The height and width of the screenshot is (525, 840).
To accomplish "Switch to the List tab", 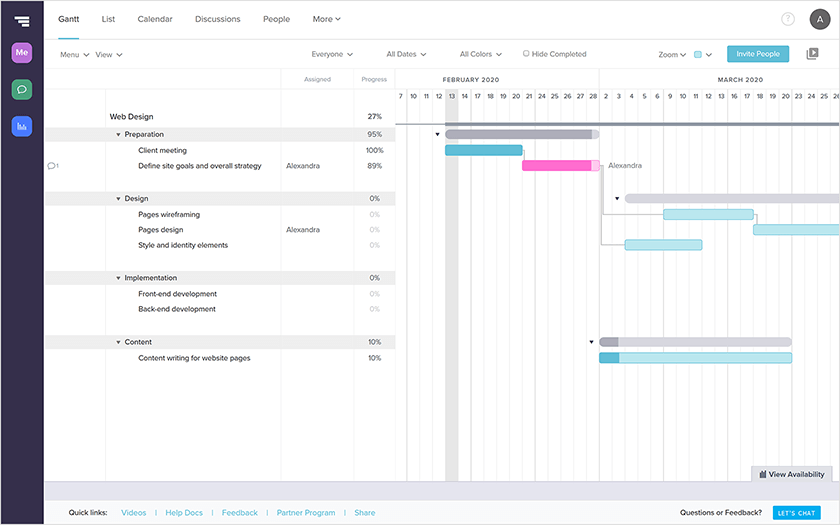I will tap(108, 19).
